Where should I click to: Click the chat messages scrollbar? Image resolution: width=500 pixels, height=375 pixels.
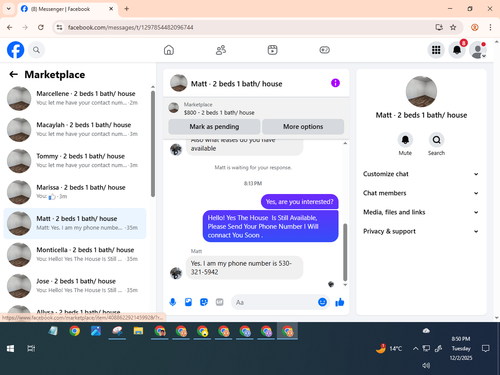point(345,252)
